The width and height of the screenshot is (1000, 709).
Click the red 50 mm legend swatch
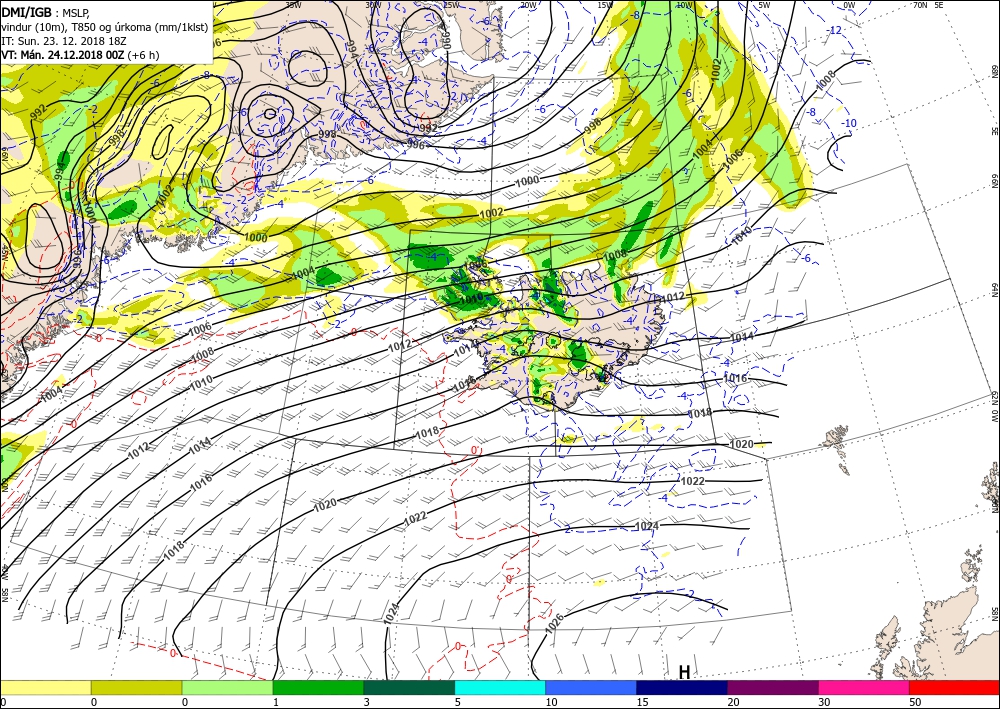(954, 687)
